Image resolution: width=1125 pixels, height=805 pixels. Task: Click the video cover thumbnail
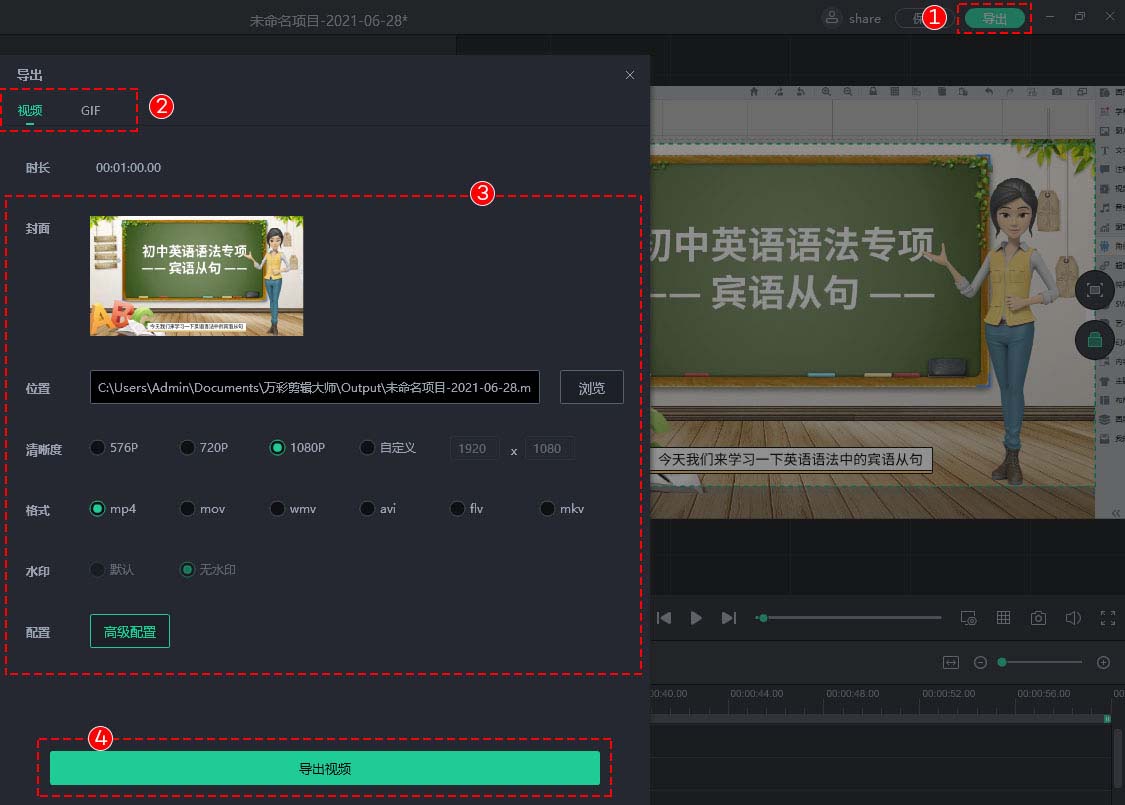[196, 275]
